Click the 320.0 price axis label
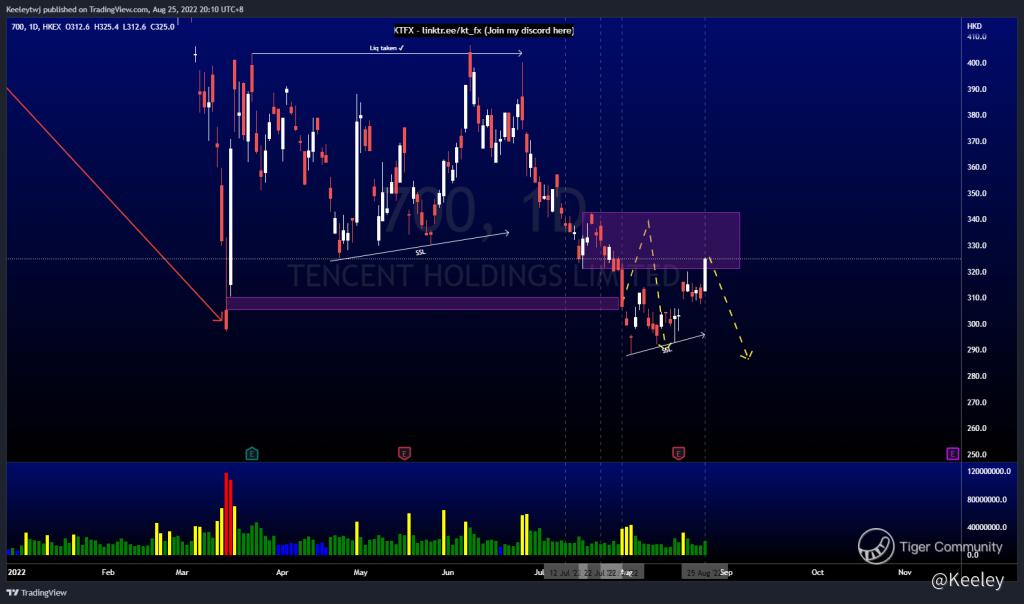Screen dimensions: 1024x604 977,272
